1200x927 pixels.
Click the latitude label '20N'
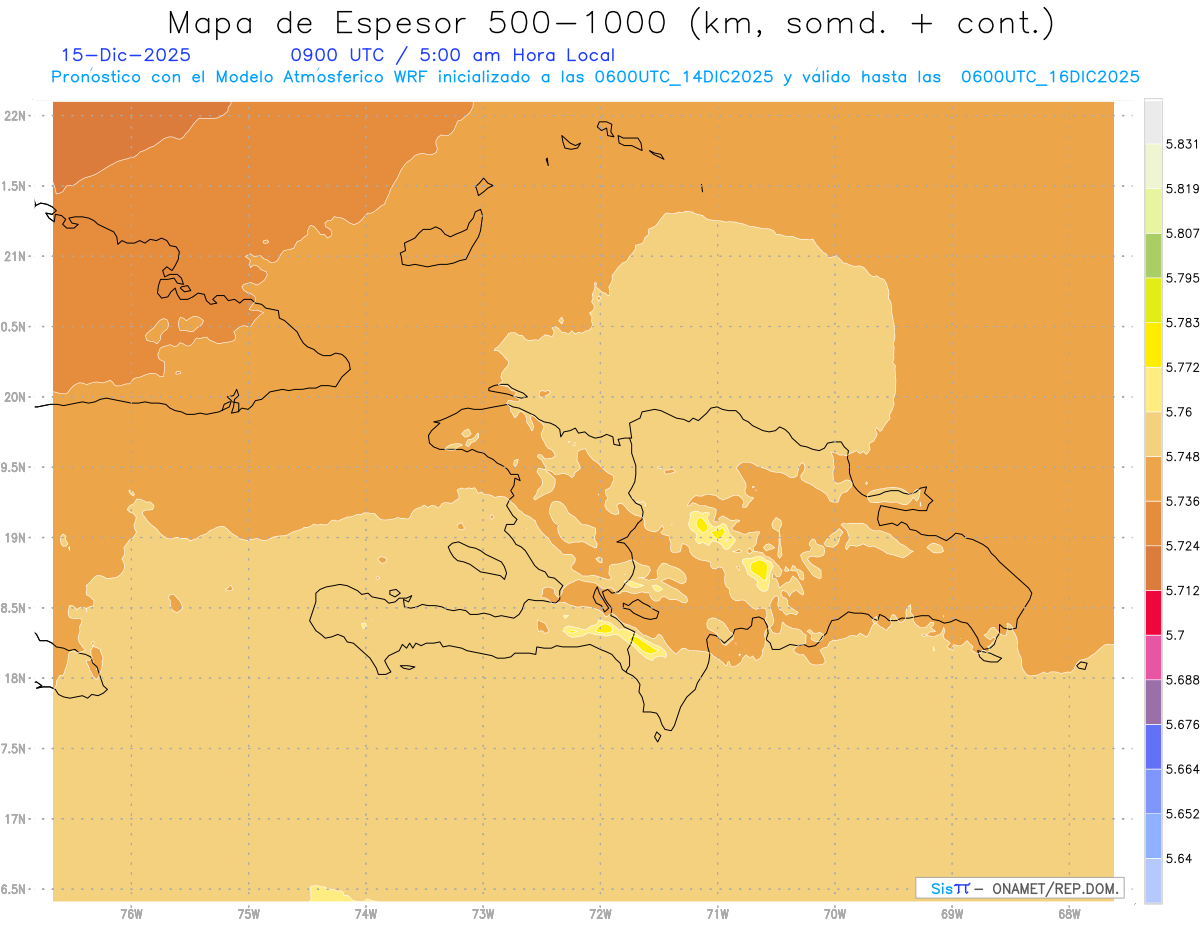coord(15,397)
